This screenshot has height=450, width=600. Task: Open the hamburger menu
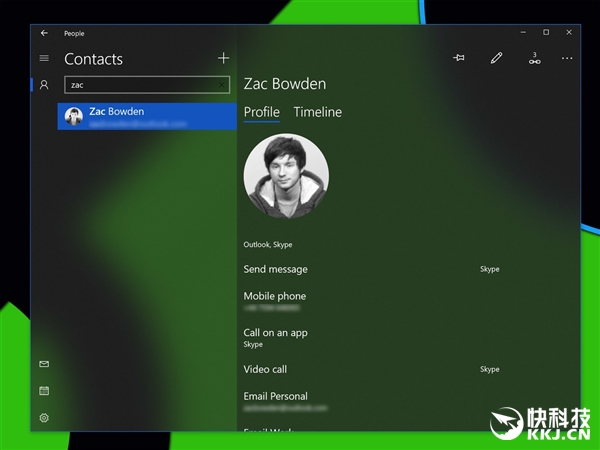click(x=44, y=58)
